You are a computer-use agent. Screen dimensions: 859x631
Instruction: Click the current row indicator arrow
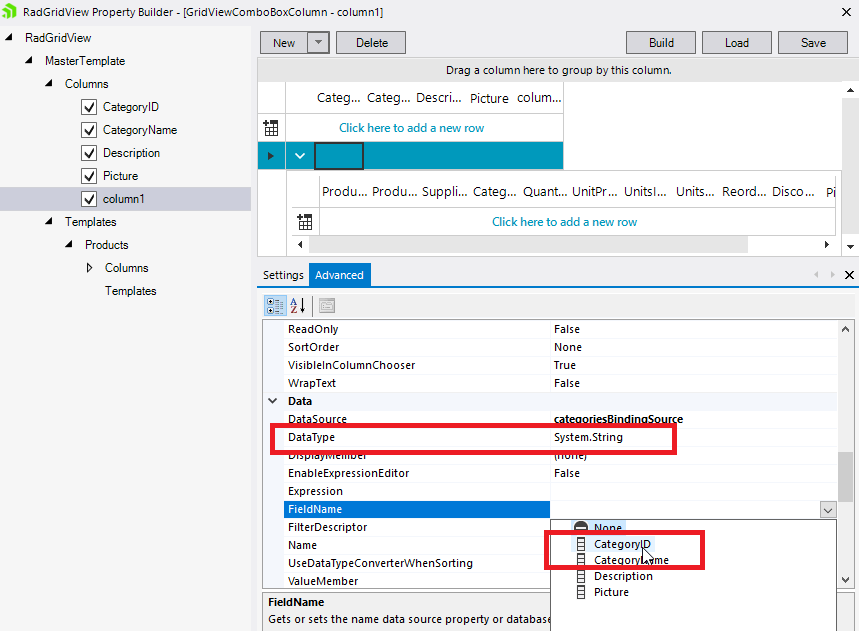tap(271, 156)
